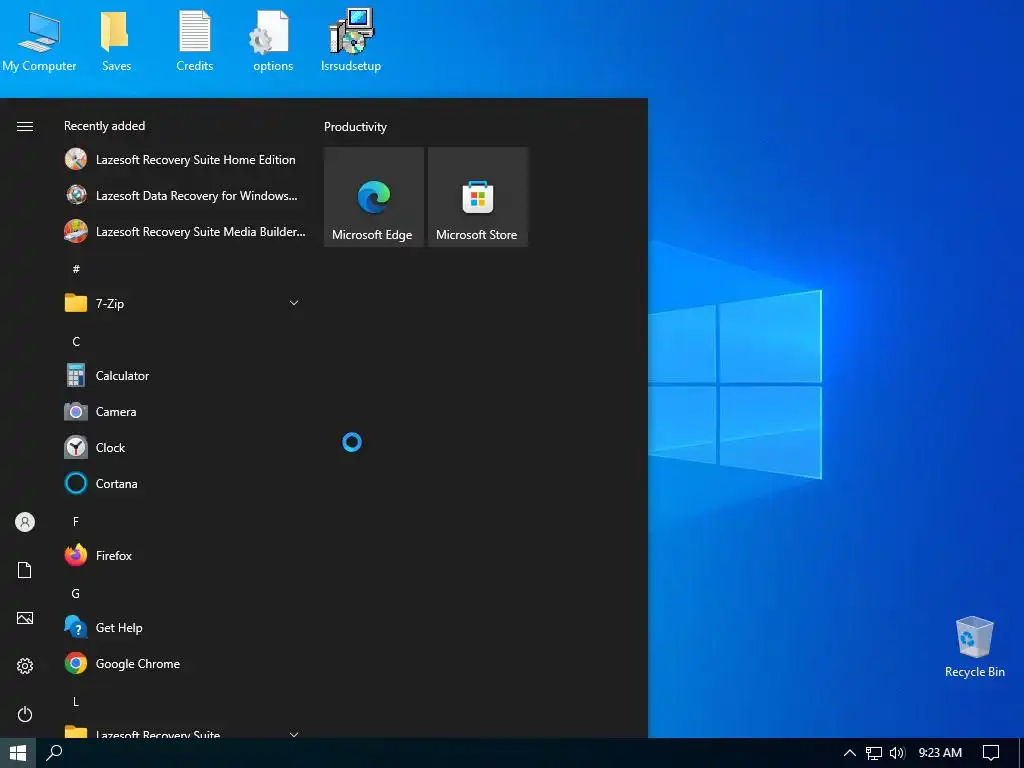
Task: Open the options file on desktop
Action: point(272,40)
